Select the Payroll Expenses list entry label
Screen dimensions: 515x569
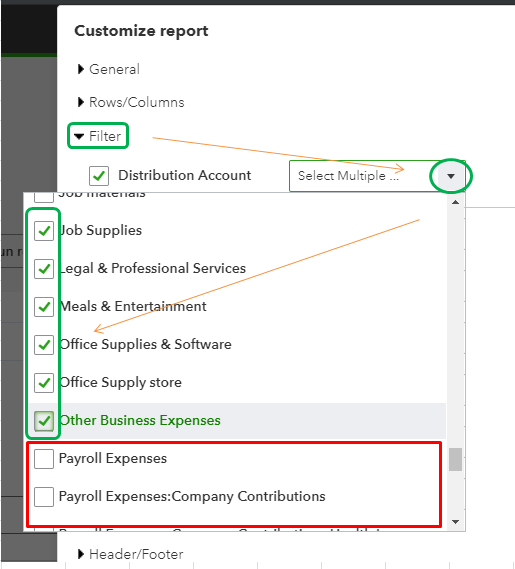click(113, 458)
